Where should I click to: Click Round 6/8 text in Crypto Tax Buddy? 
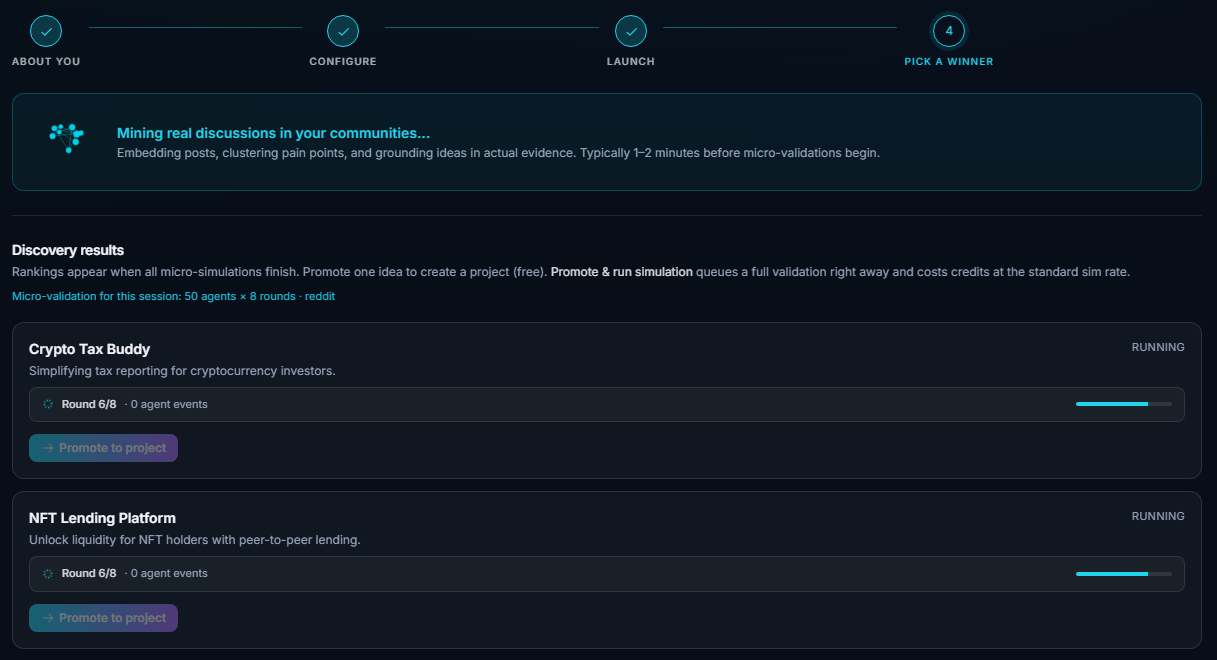pos(89,405)
